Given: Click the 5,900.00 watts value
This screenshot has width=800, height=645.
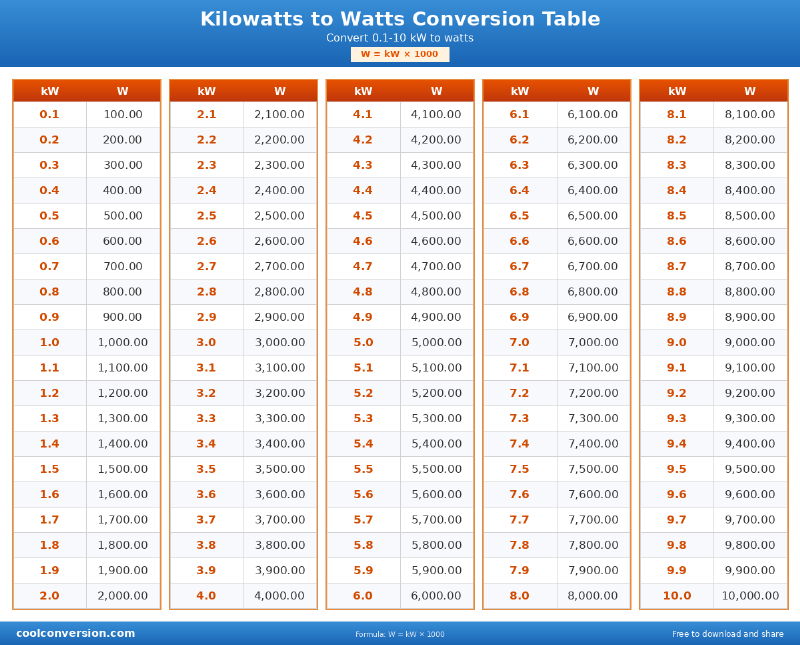Looking at the screenshot, I should coord(436,570).
